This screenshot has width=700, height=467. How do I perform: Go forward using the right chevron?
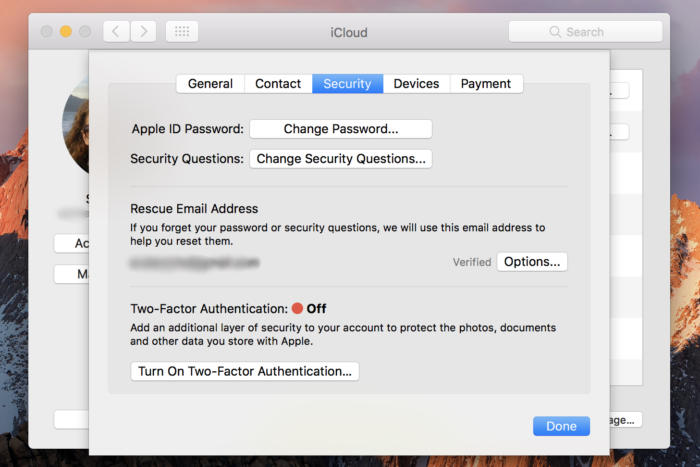tap(143, 32)
